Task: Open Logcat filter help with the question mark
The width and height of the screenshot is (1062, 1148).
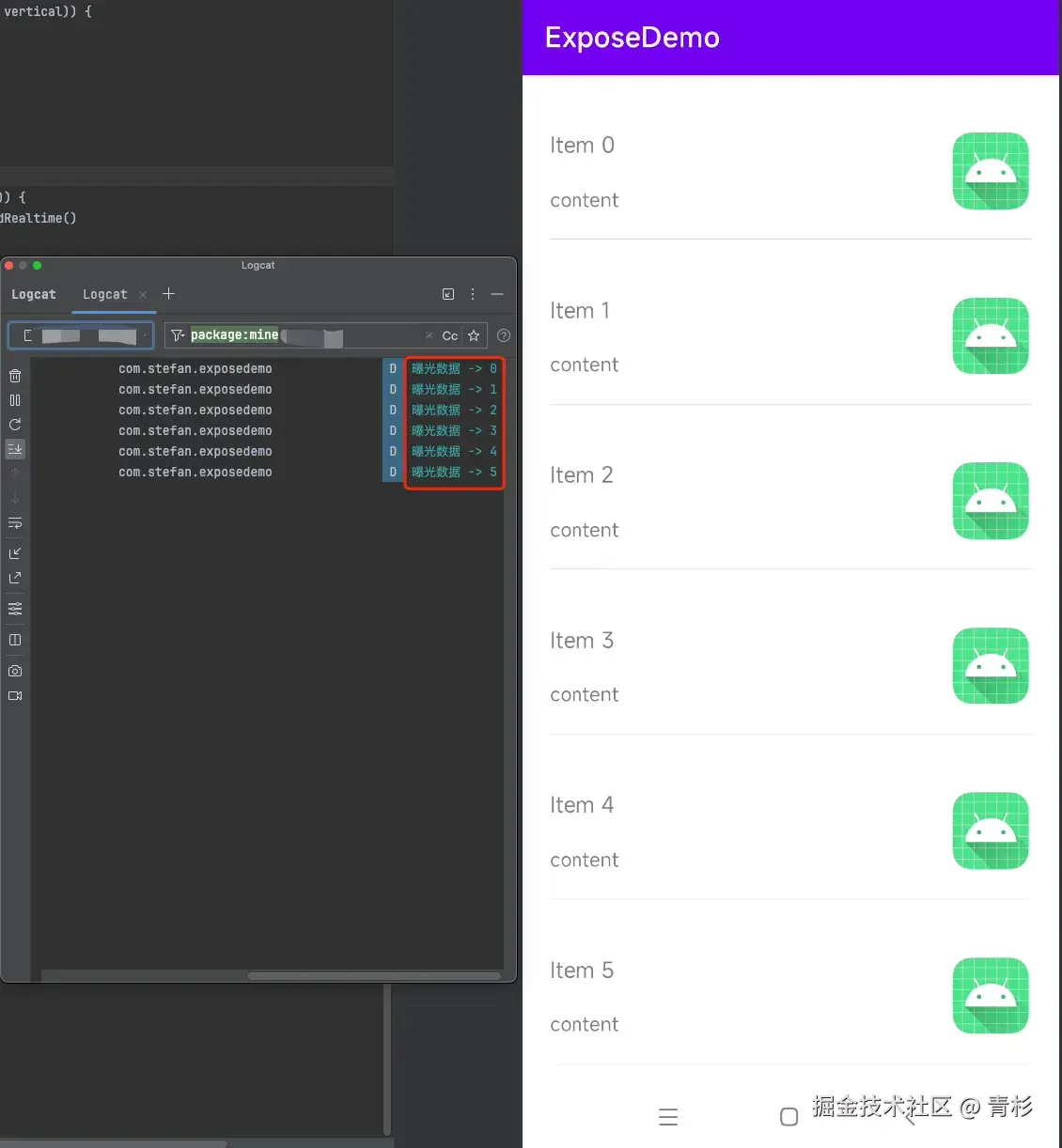Action: pyautogui.click(x=504, y=335)
